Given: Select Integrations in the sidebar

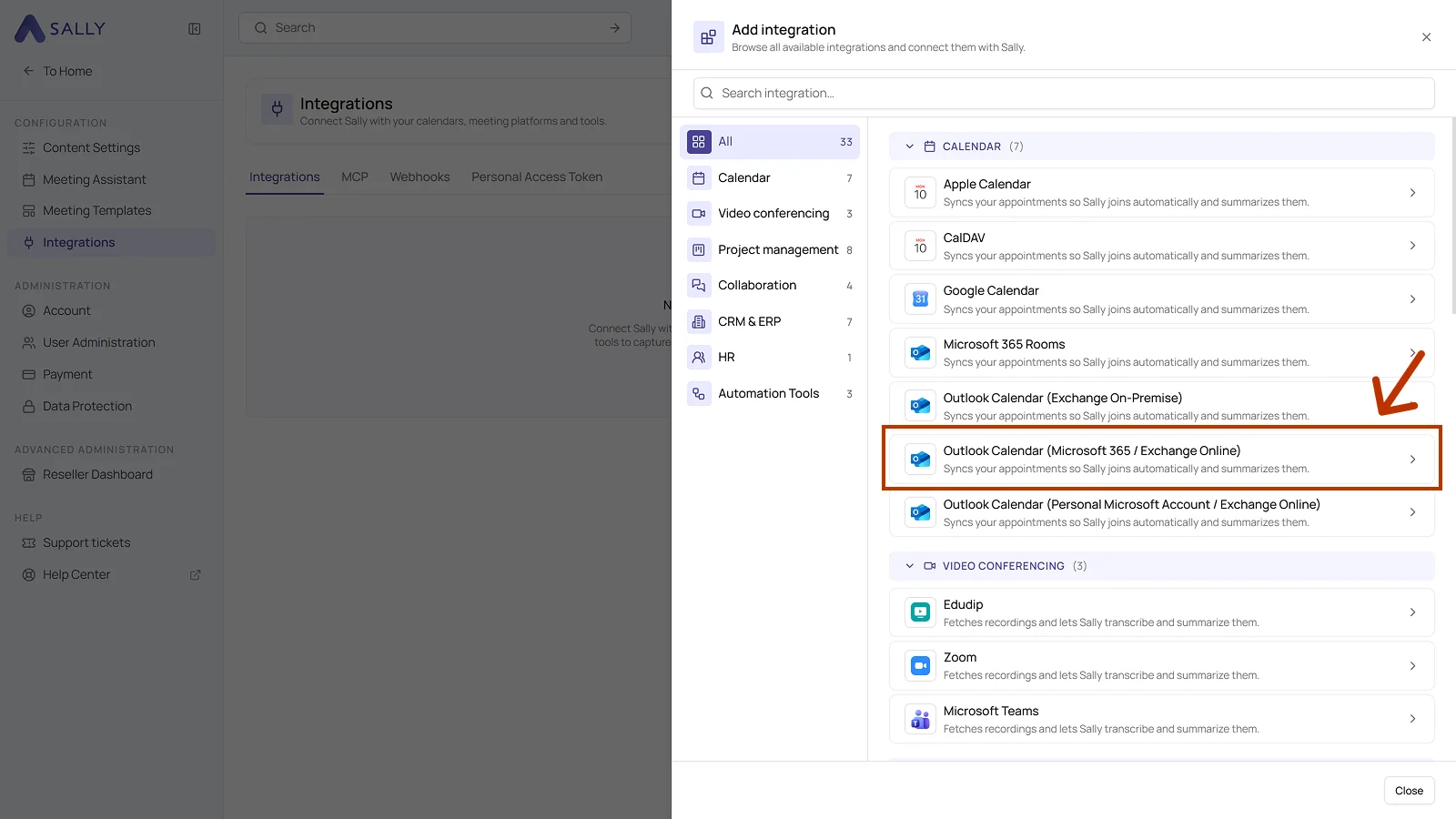Looking at the screenshot, I should (x=111, y=242).
